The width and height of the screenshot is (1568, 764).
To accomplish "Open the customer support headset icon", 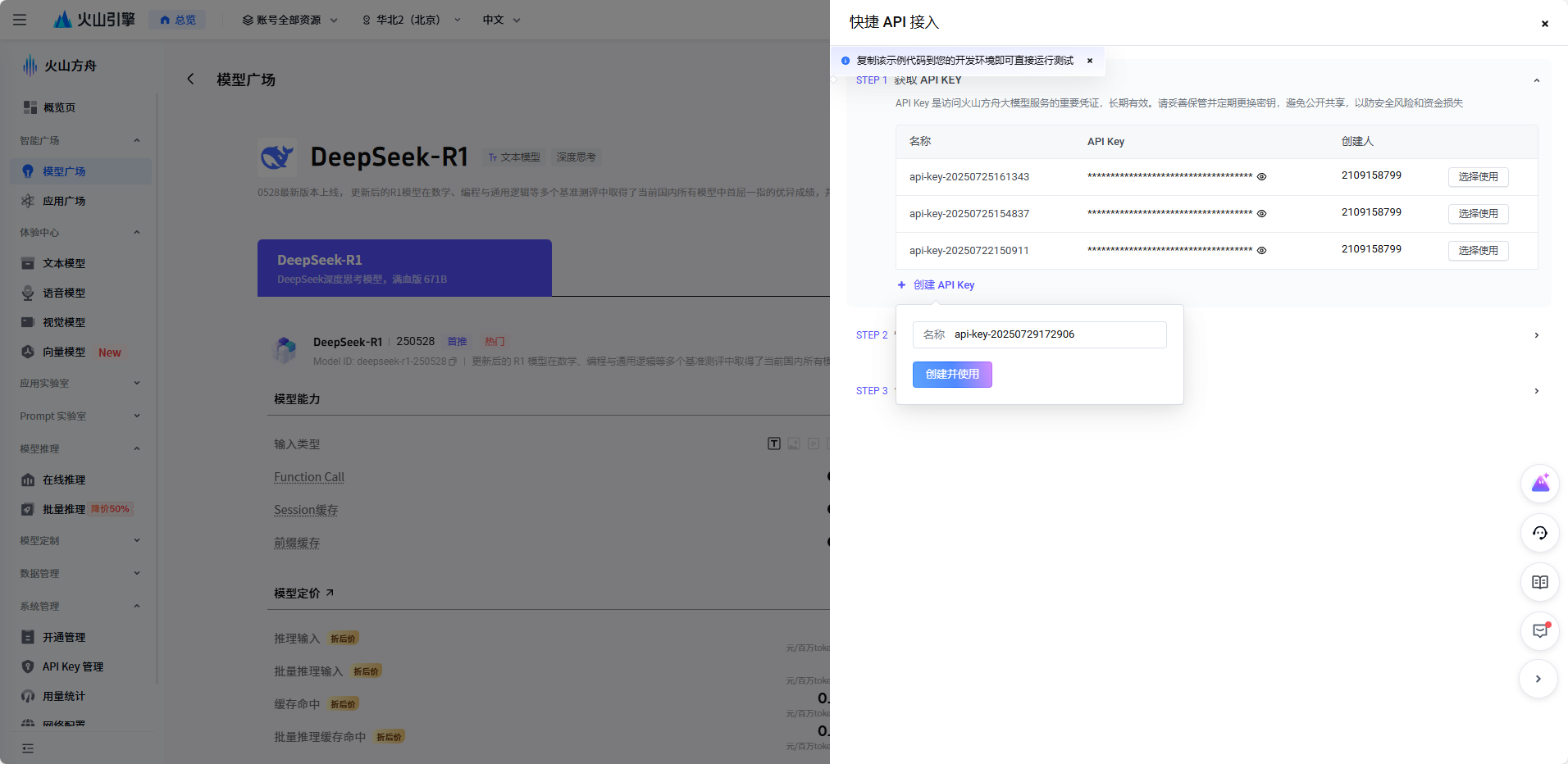I will [x=1539, y=533].
